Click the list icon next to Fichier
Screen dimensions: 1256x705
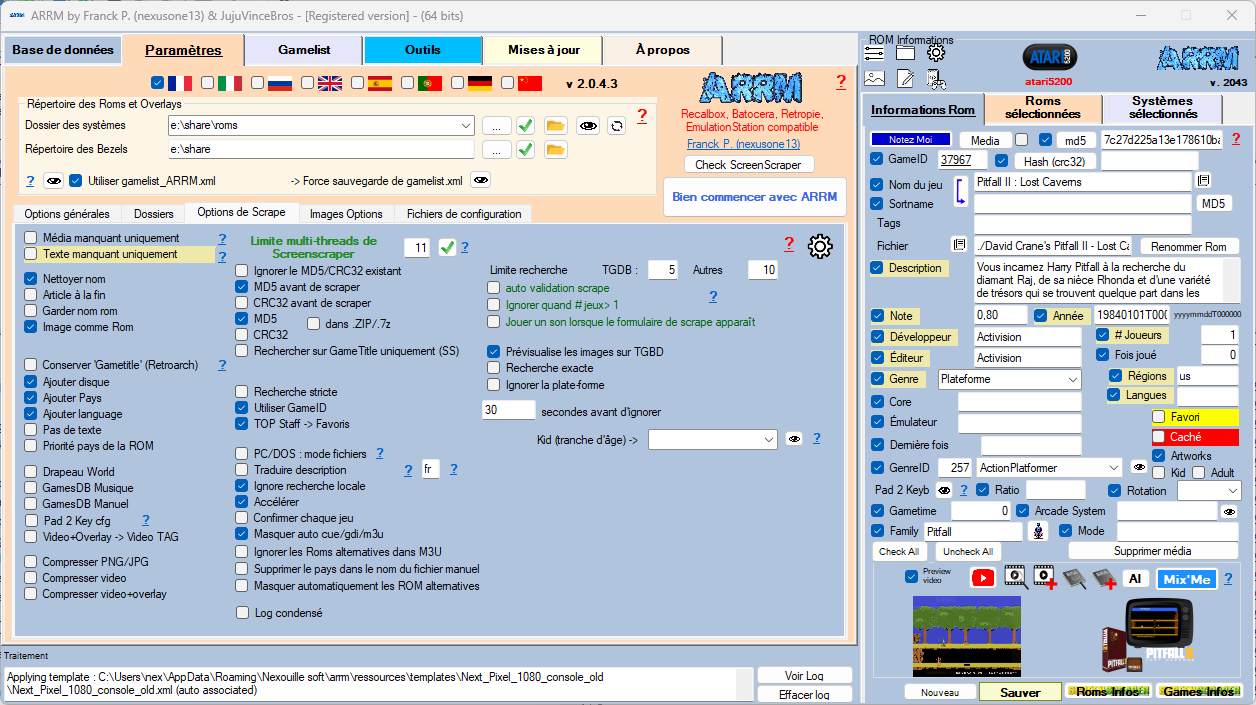(958, 245)
